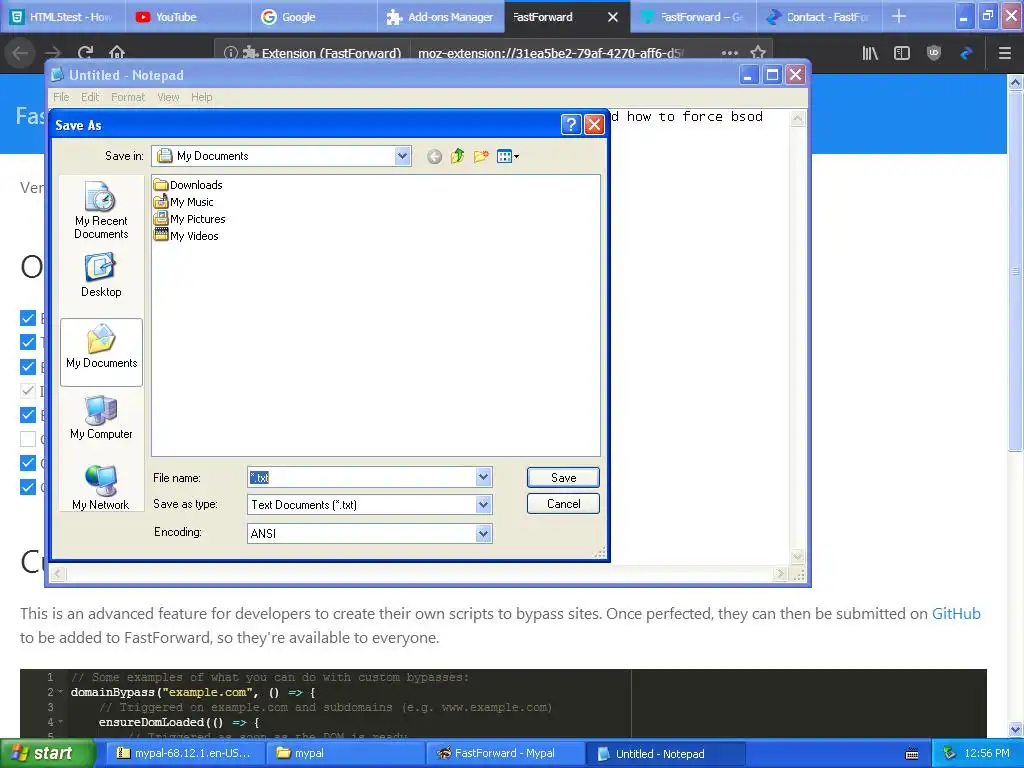Toggle the greyed-out fourth option checkbox
Viewport: 1024px width, 768px height.
point(28,391)
